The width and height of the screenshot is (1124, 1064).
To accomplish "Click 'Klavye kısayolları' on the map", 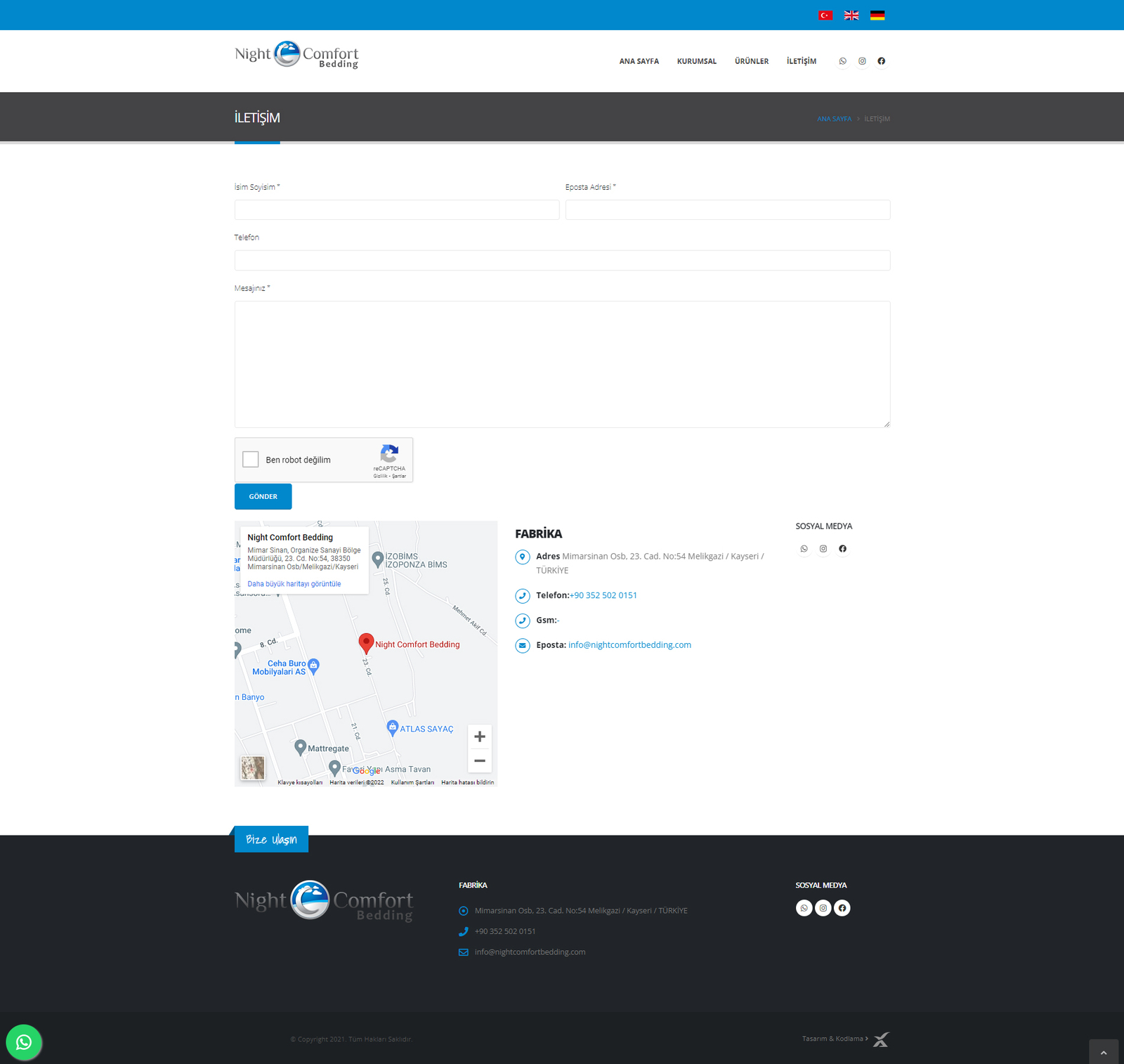I will click(x=300, y=782).
